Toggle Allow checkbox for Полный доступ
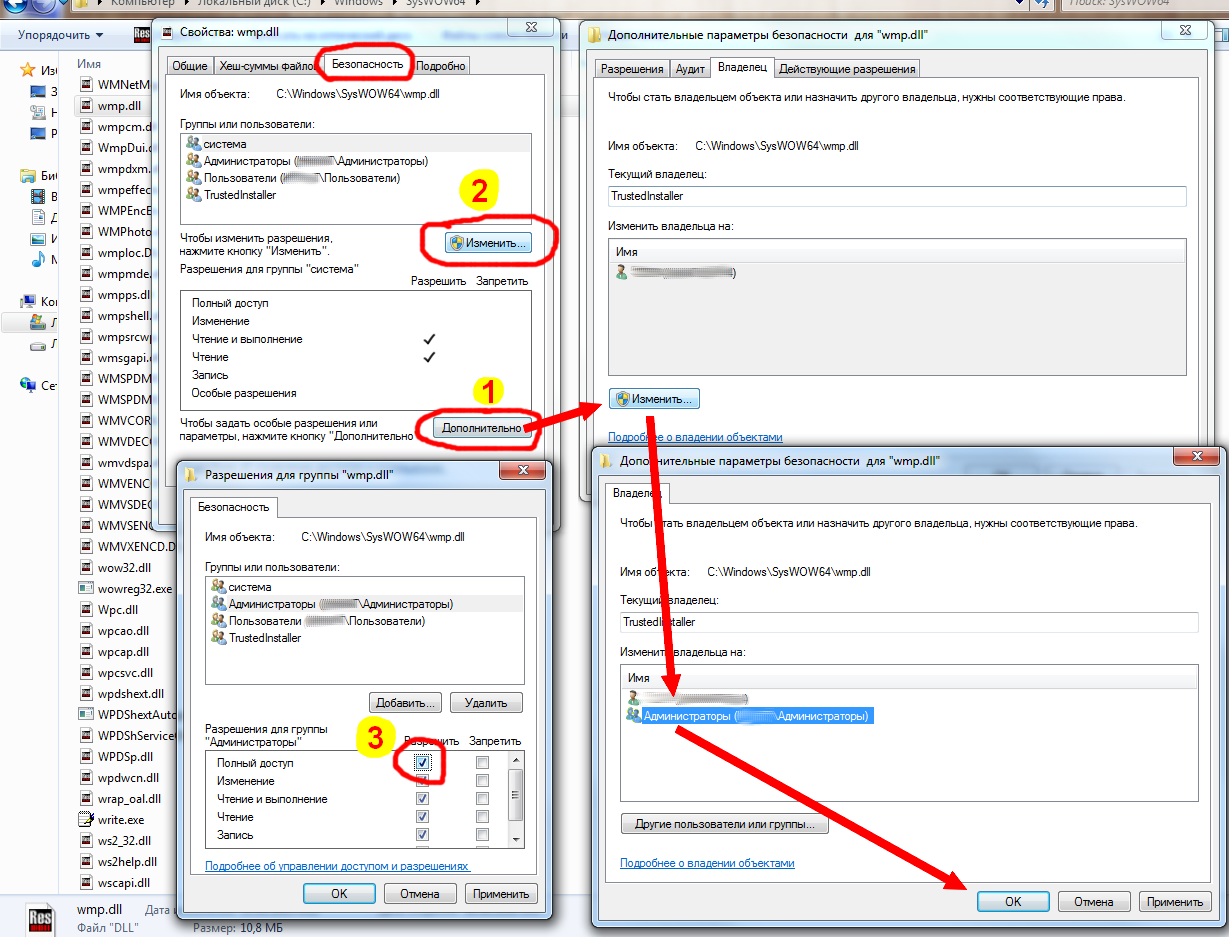 tap(423, 763)
